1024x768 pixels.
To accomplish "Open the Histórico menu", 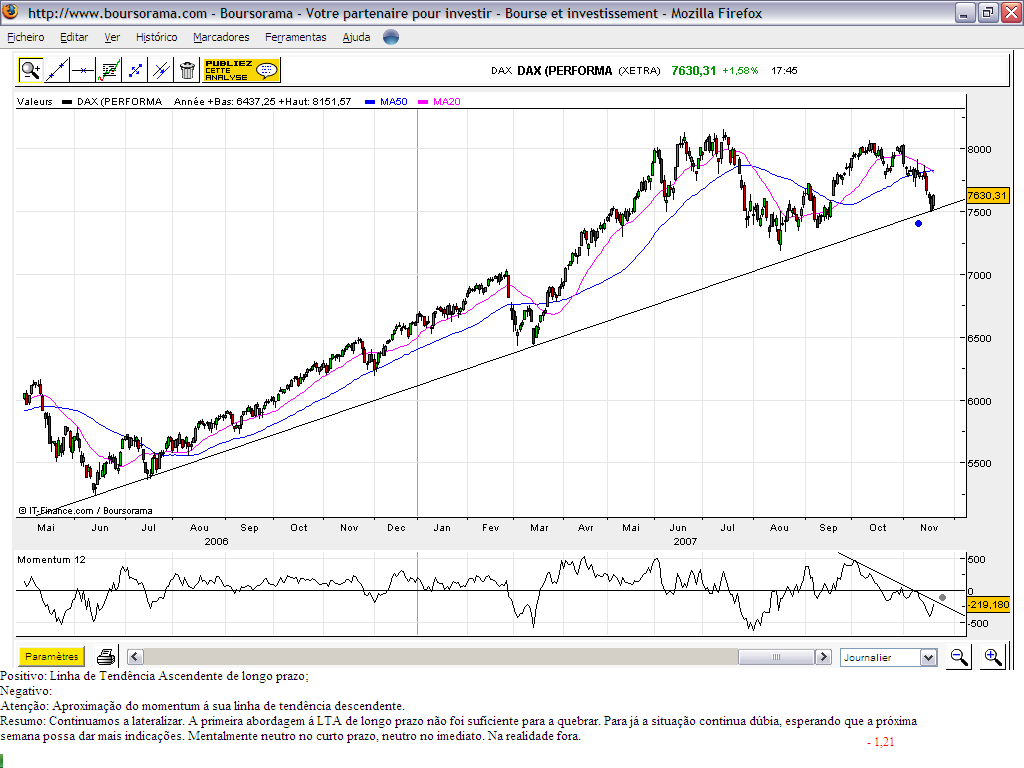I will pyautogui.click(x=157, y=37).
